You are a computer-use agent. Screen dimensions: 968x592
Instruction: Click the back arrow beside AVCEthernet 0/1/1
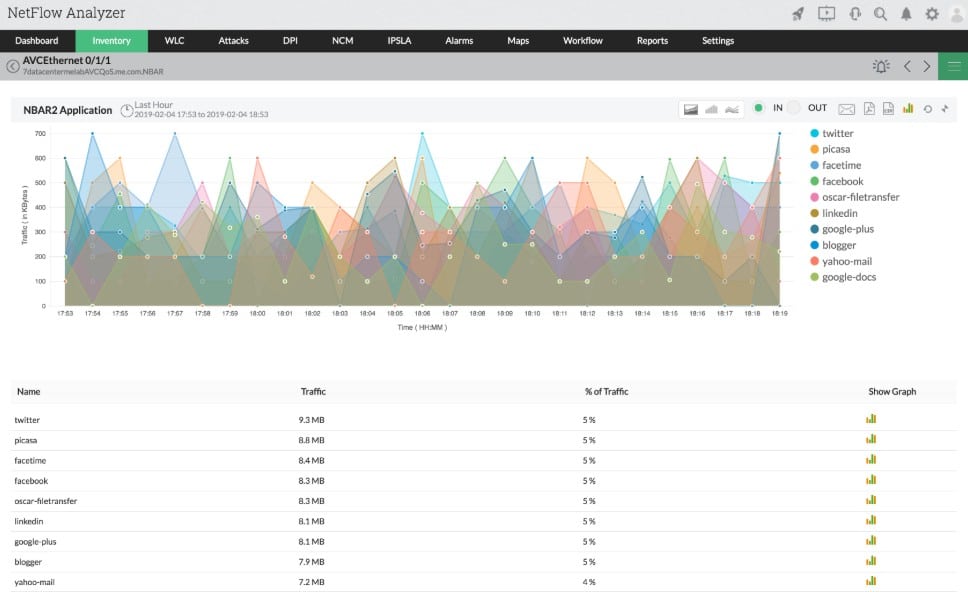pyautogui.click(x=13, y=66)
